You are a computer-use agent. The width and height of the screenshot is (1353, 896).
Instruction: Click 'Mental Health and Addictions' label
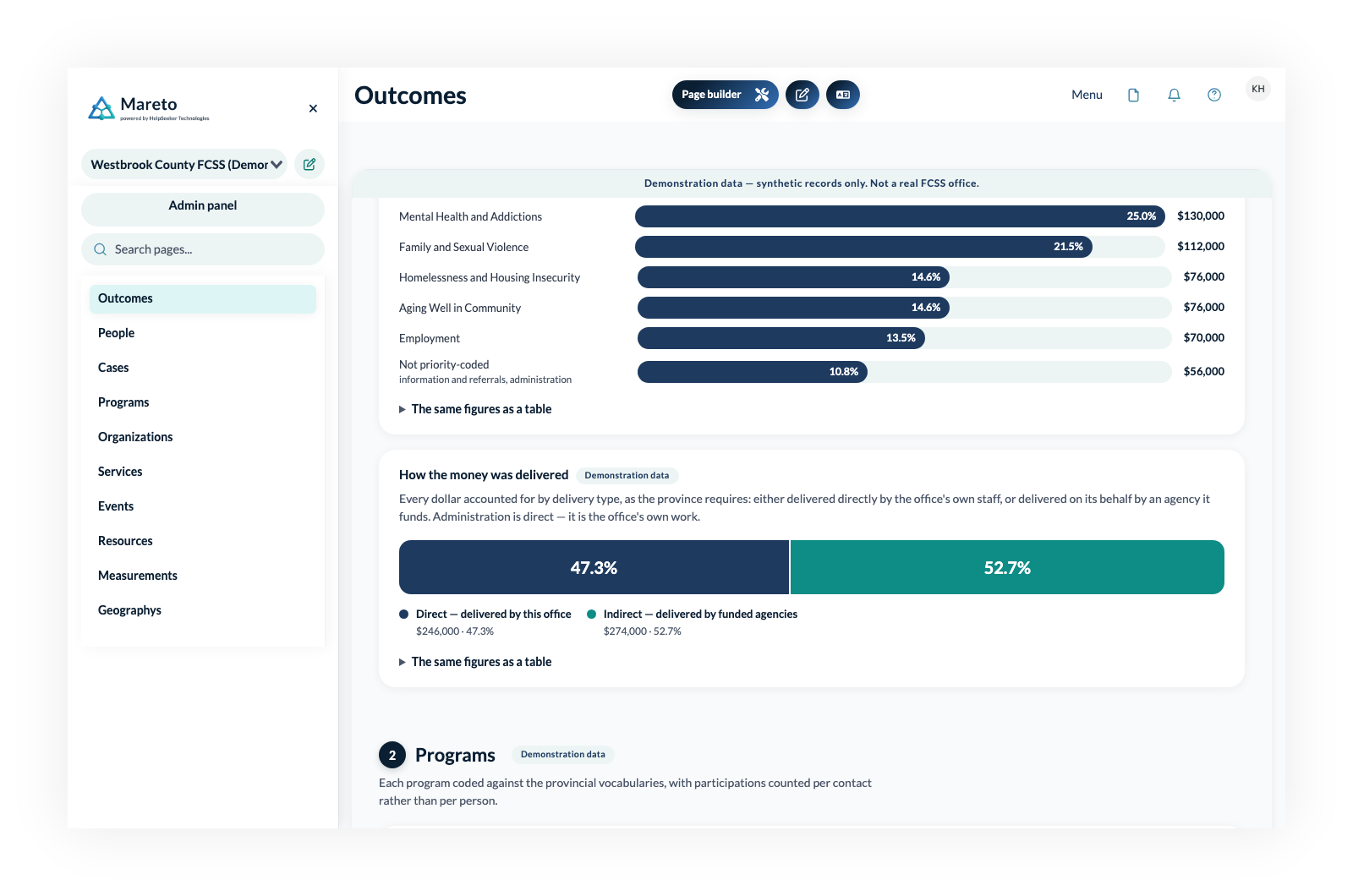[470, 217]
